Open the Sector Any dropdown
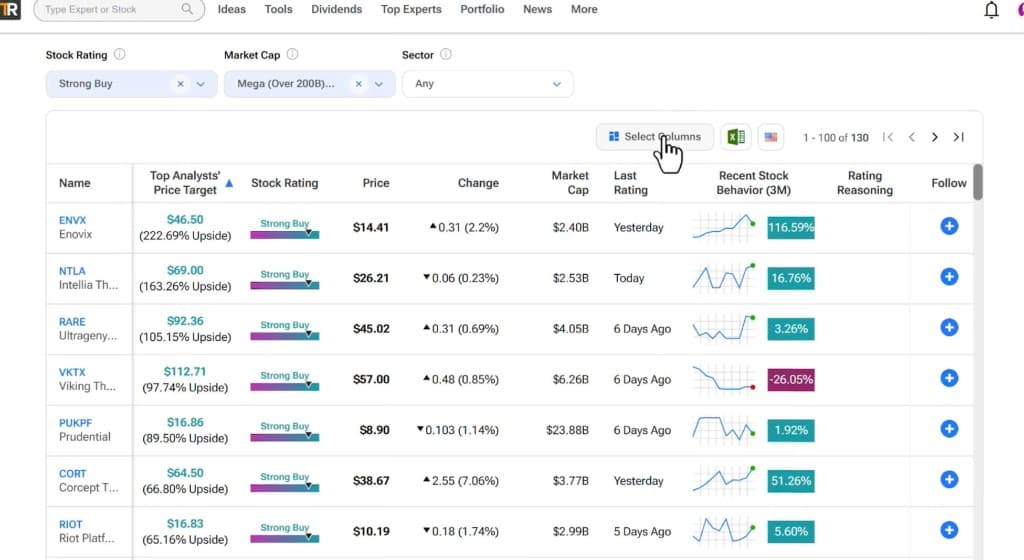 488,84
